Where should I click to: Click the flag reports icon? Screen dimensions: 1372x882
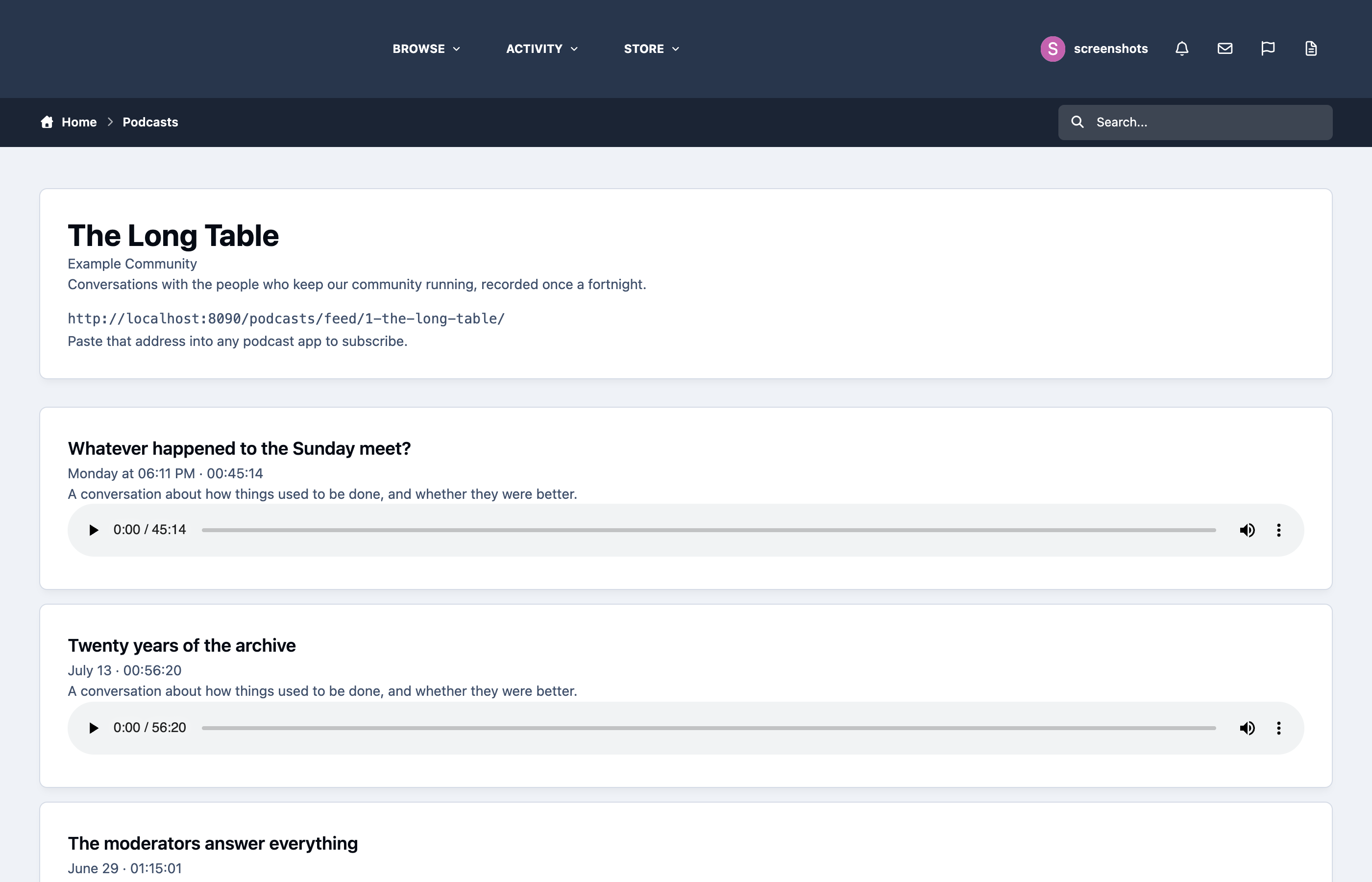[x=1268, y=49]
